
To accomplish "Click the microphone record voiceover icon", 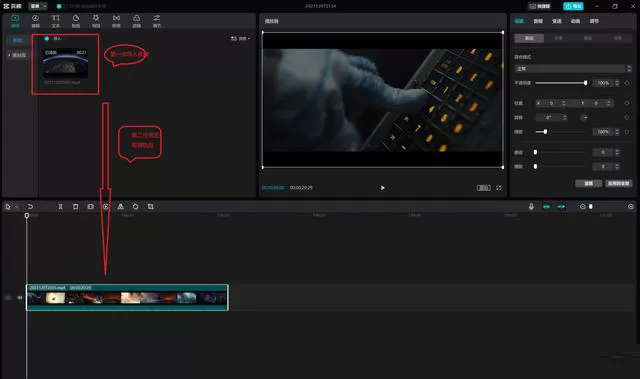I will pos(531,207).
